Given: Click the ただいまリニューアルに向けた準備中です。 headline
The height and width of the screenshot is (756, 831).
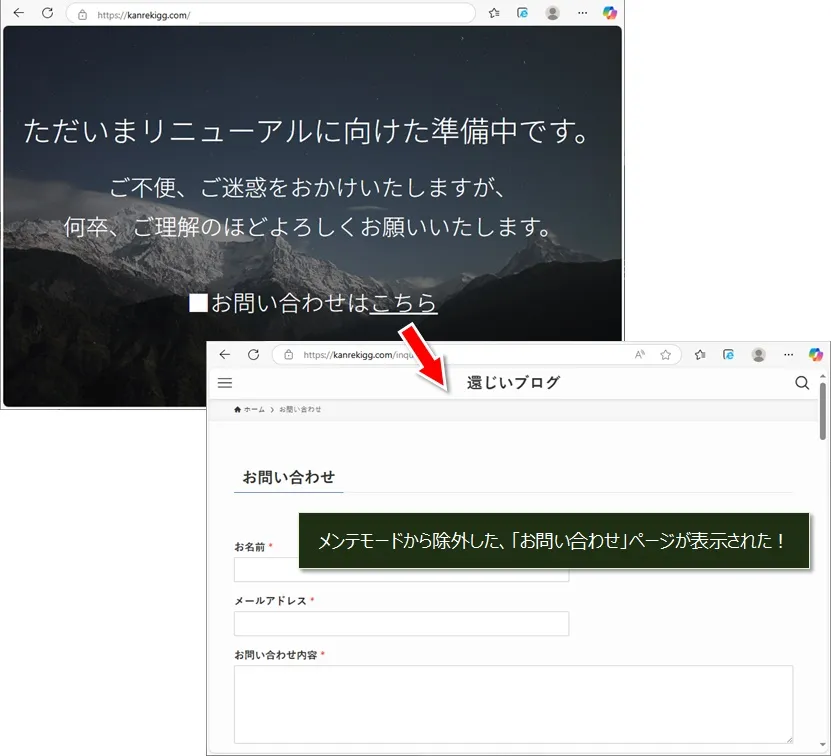Looking at the screenshot, I should click(307, 131).
